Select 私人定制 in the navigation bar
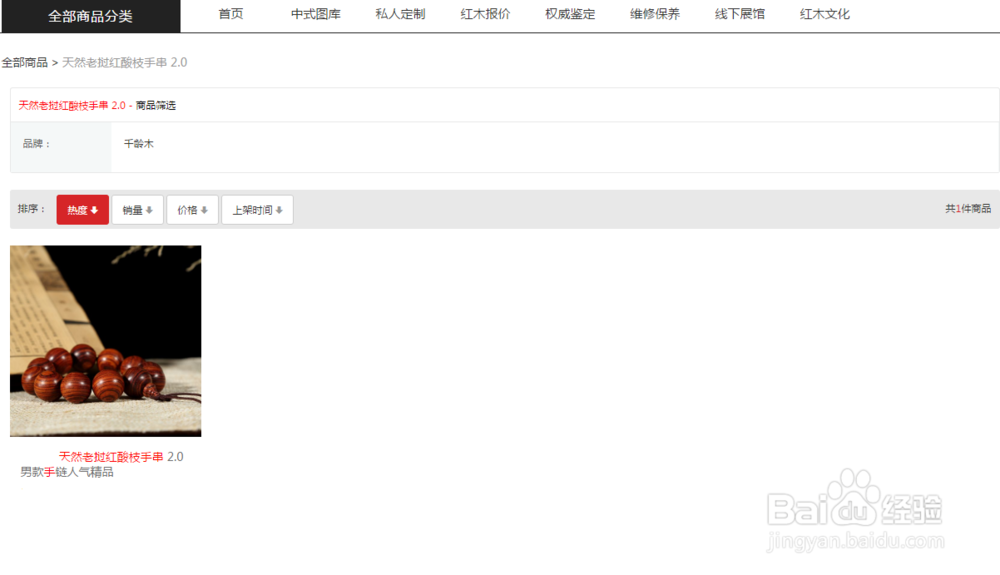This screenshot has height=575, width=1000. pos(401,14)
